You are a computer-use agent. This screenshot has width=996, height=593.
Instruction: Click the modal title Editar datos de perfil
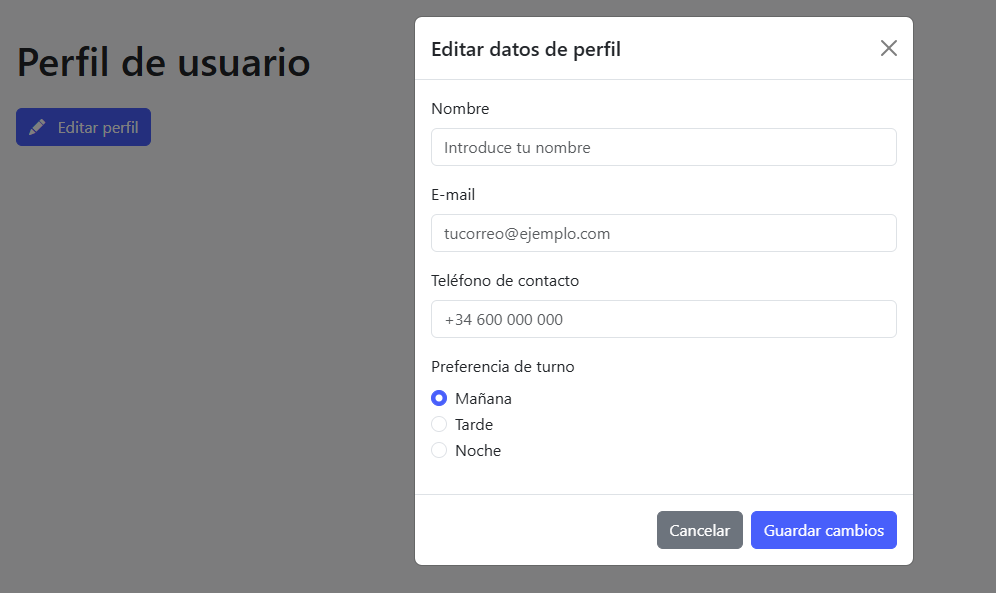coord(526,49)
